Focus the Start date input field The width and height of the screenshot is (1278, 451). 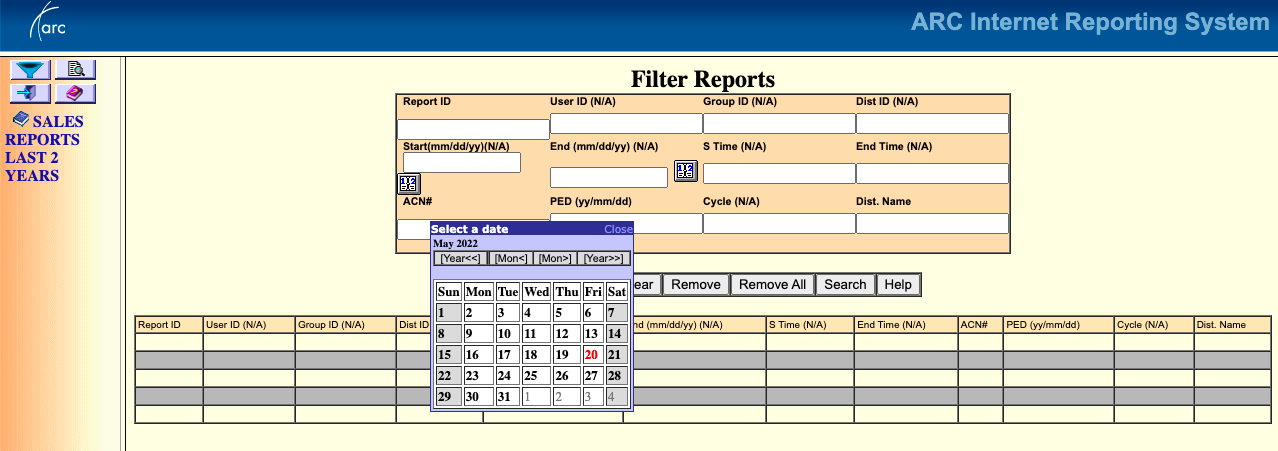[x=461, y=162]
